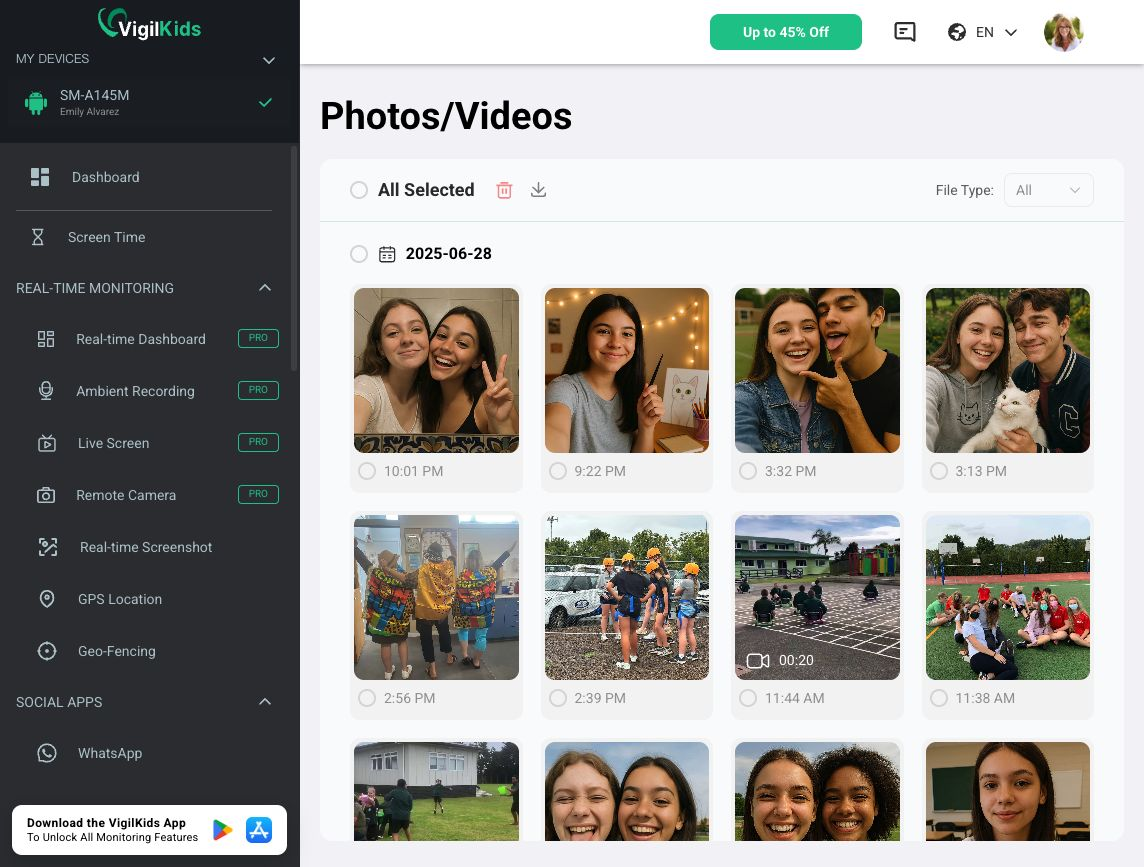Play the 00:20 video thumbnail
This screenshot has height=867, width=1144.
coord(817,597)
